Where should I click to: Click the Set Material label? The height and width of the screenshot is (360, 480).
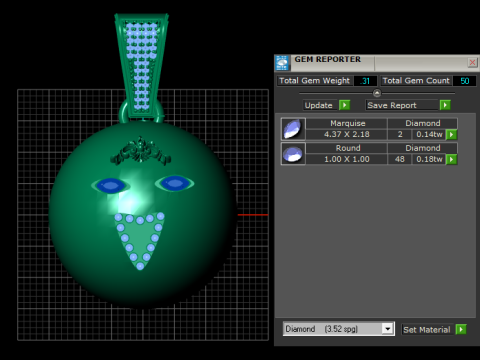coord(427,330)
